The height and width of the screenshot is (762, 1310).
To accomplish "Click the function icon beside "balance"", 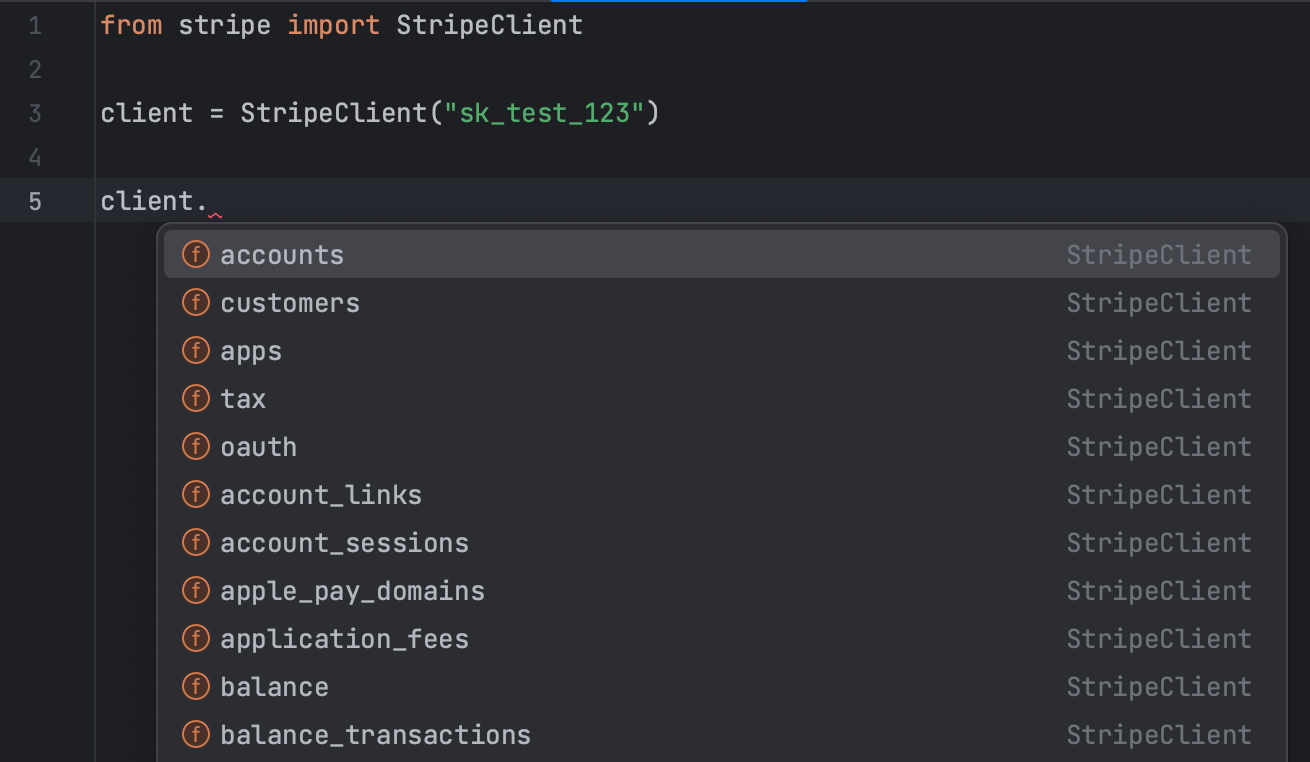I will (x=196, y=686).
